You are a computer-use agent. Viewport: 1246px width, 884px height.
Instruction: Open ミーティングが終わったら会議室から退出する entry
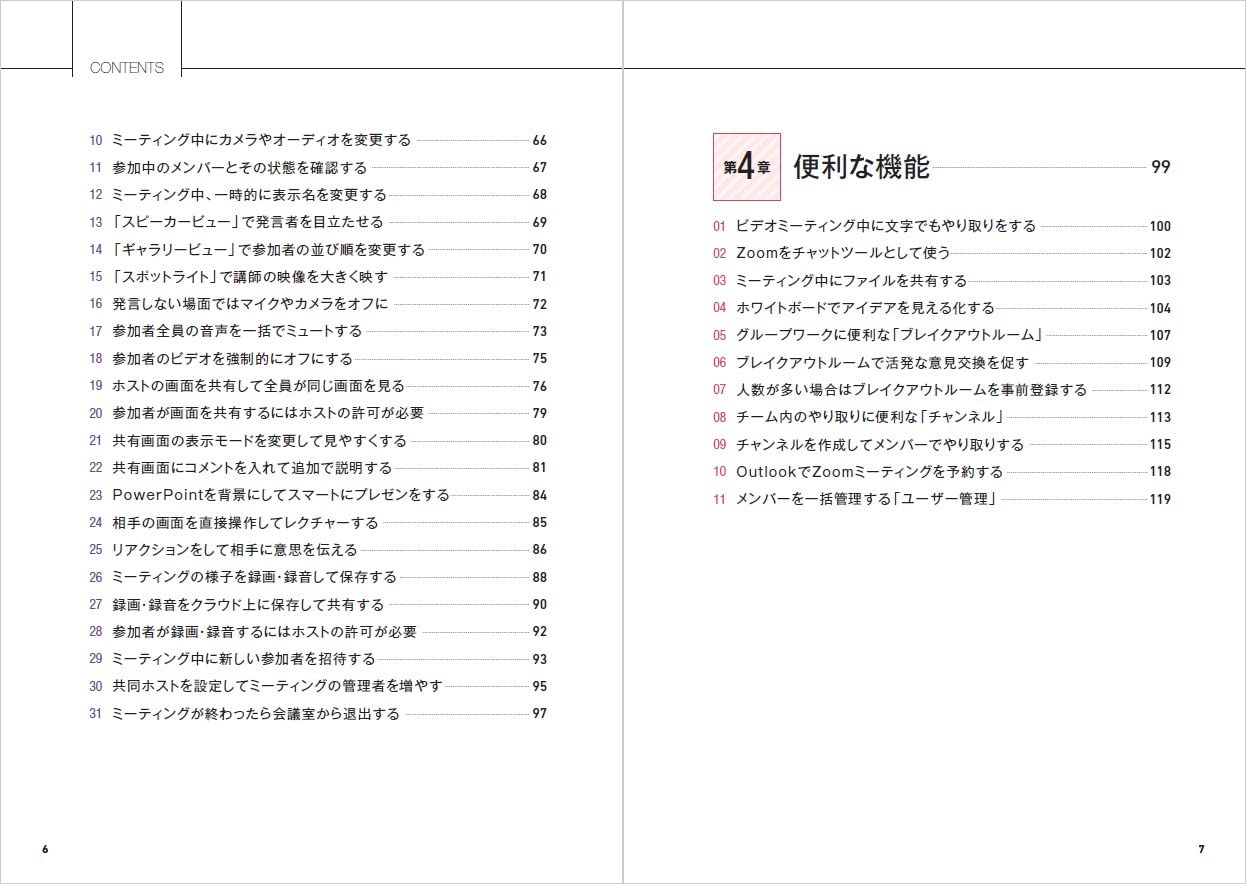(255, 714)
